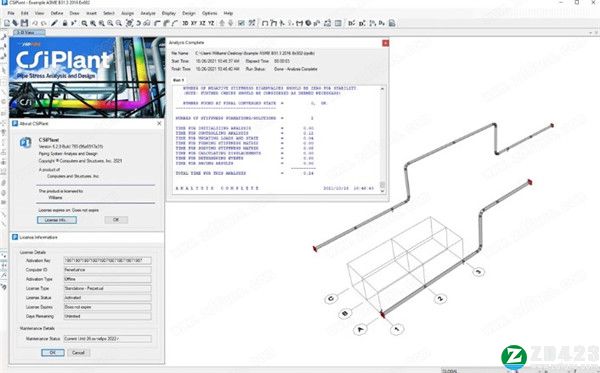Click the analysis log vertical scrollbar
The image size is (600, 373).
382,140
